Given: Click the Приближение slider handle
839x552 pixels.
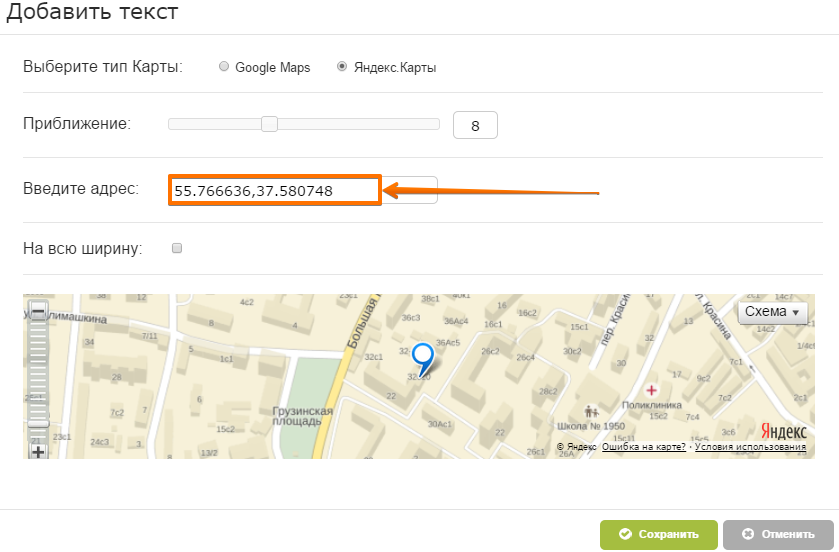Looking at the screenshot, I should click(x=269, y=124).
